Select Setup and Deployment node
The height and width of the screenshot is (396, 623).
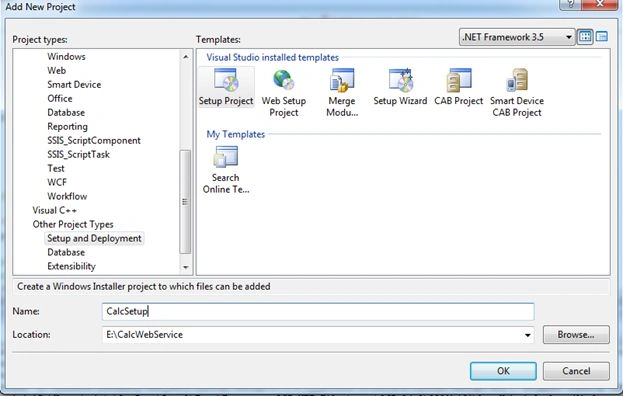(94, 238)
